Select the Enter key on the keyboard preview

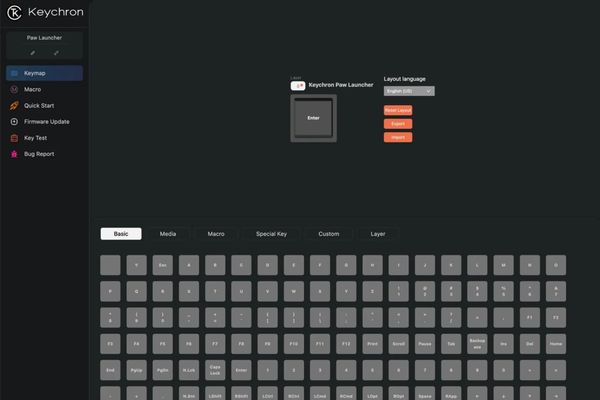[314, 118]
